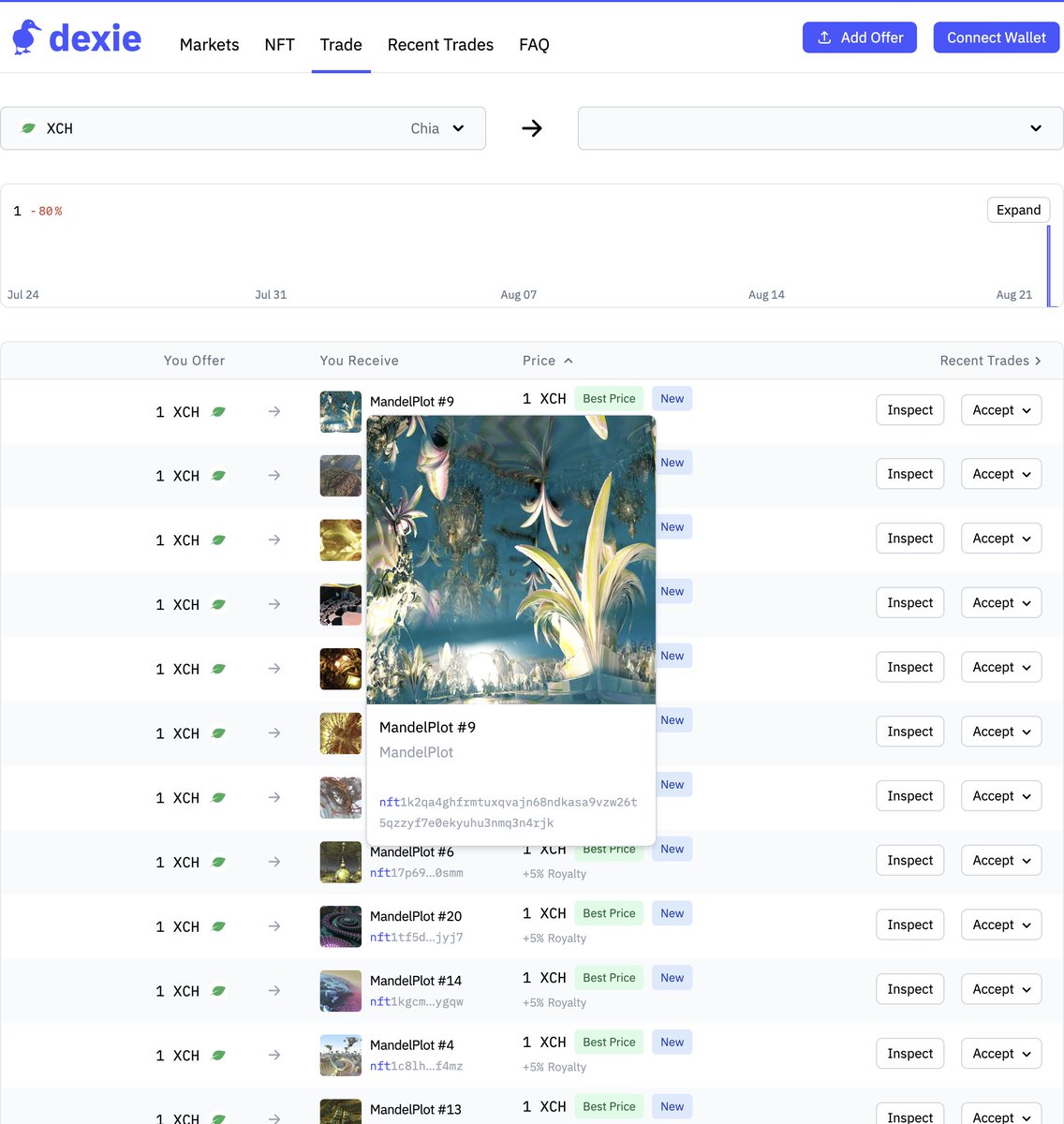This screenshot has width=1064, height=1124.
Task: Open Accept dropdown for MandelPlot #6
Action: 1001,861
